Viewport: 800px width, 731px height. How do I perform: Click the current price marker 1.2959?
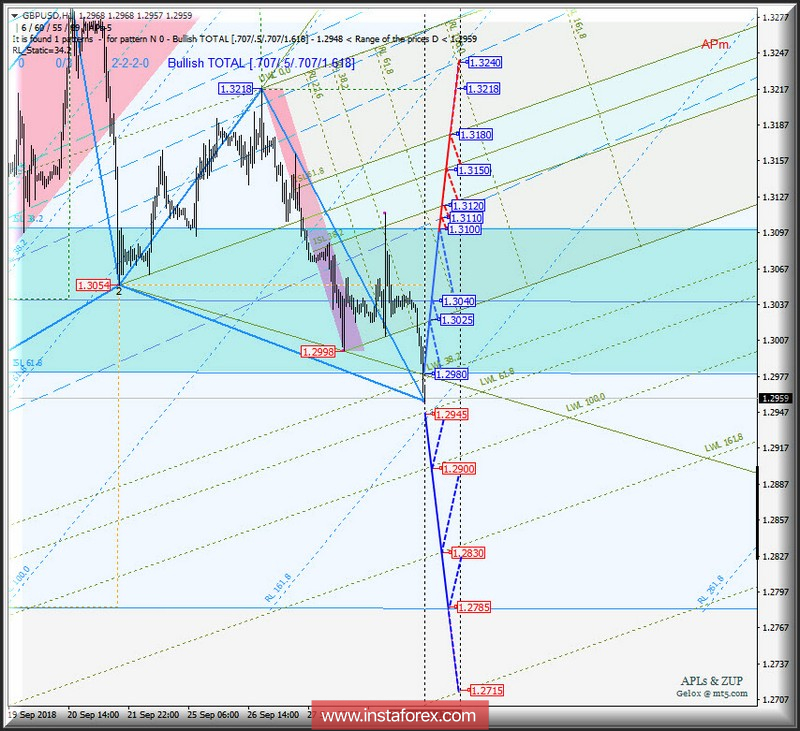776,398
